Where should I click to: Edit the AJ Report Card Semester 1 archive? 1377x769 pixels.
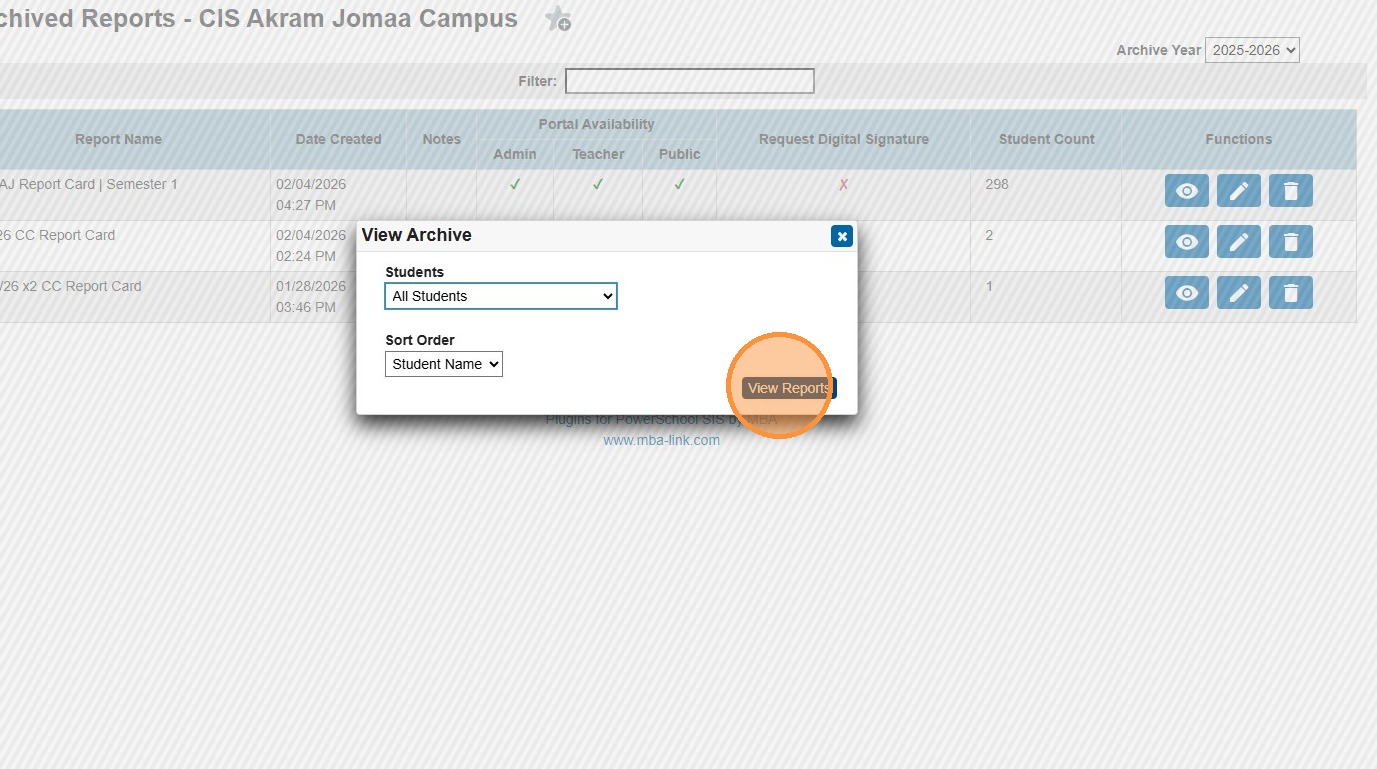pyautogui.click(x=1238, y=190)
